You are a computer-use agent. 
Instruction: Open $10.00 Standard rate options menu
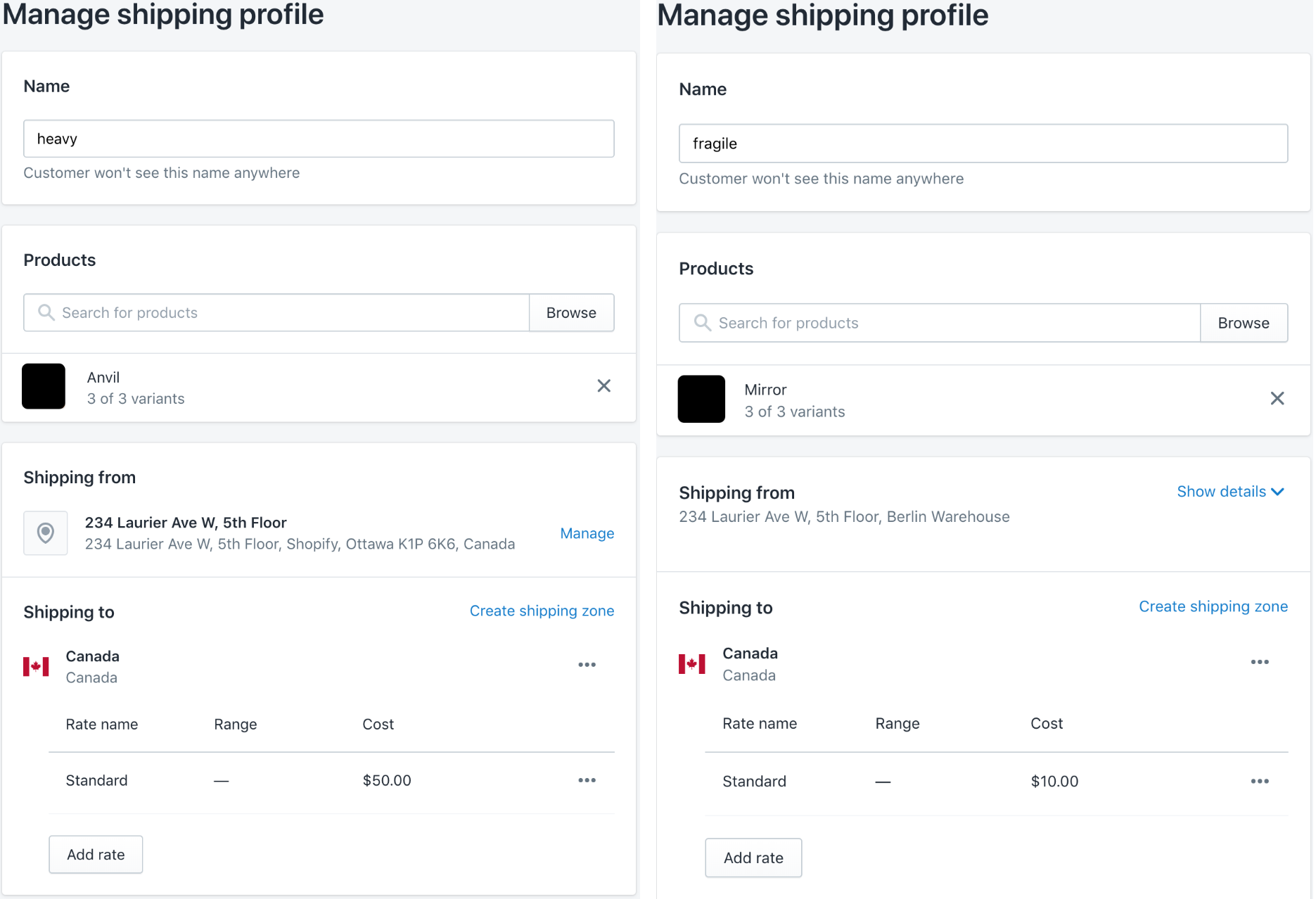point(1259,782)
